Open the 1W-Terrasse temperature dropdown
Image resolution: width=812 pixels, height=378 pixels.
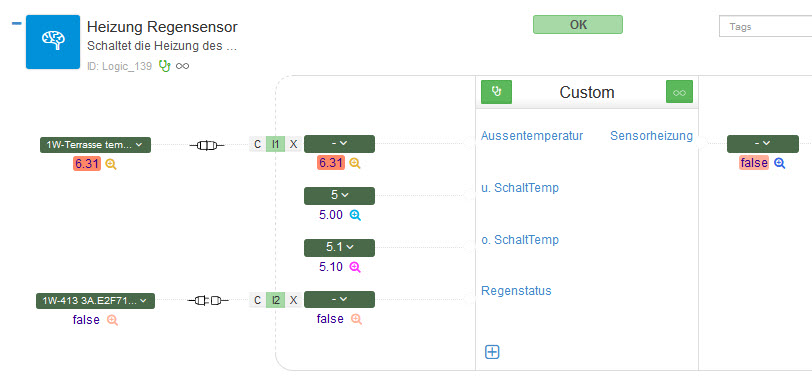[95, 145]
